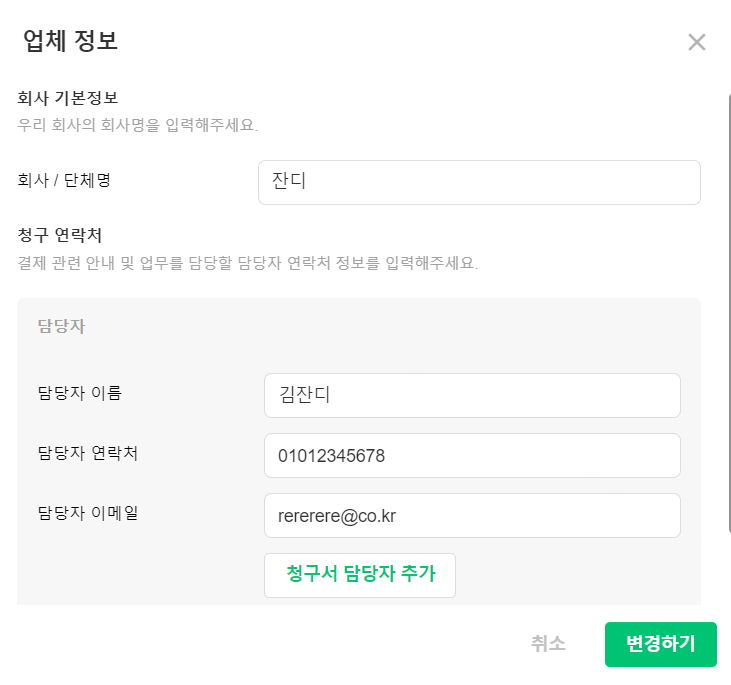Image resolution: width=731 pixels, height=685 pixels.
Task: Click the 담당자 panel heading
Action: point(61,327)
